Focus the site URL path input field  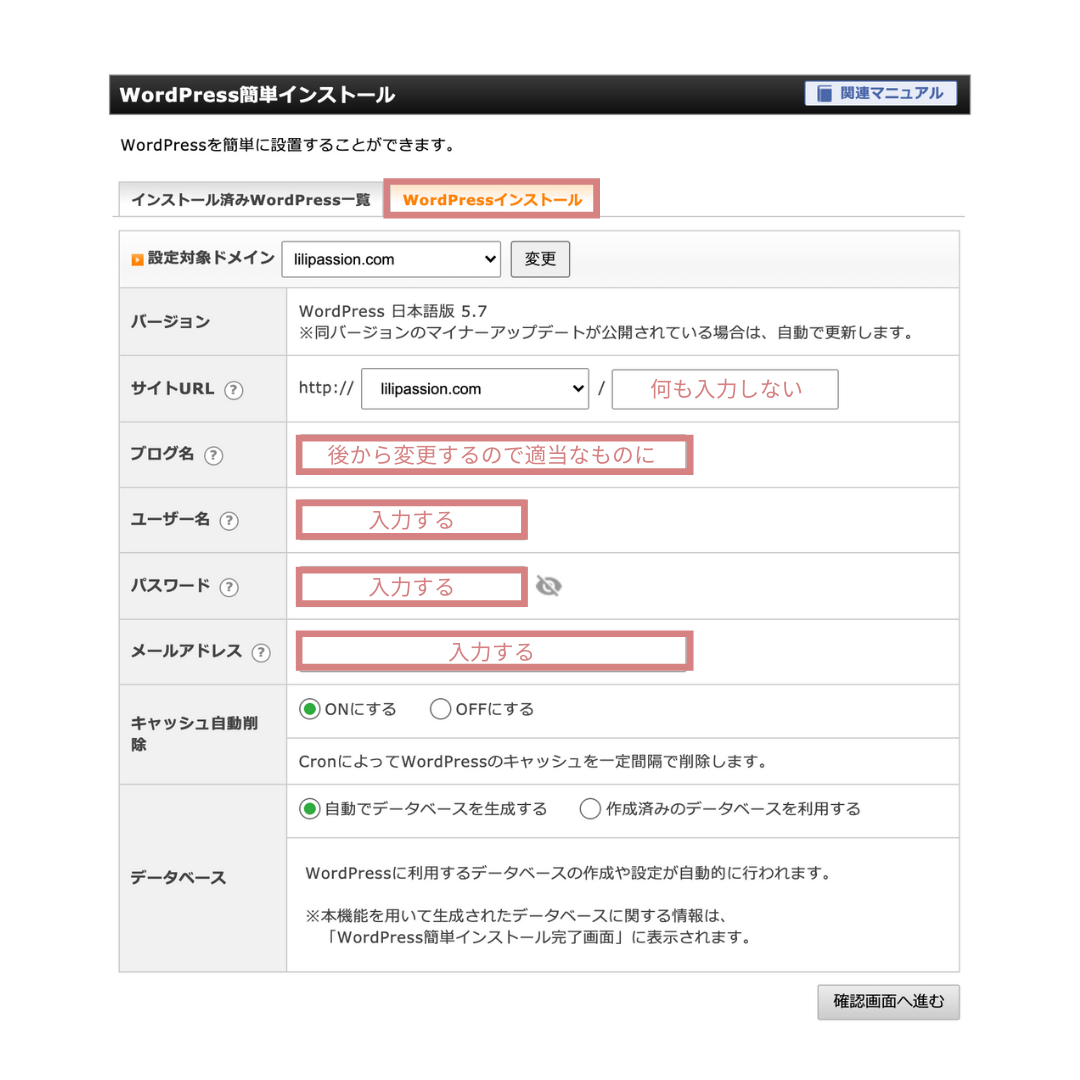725,389
